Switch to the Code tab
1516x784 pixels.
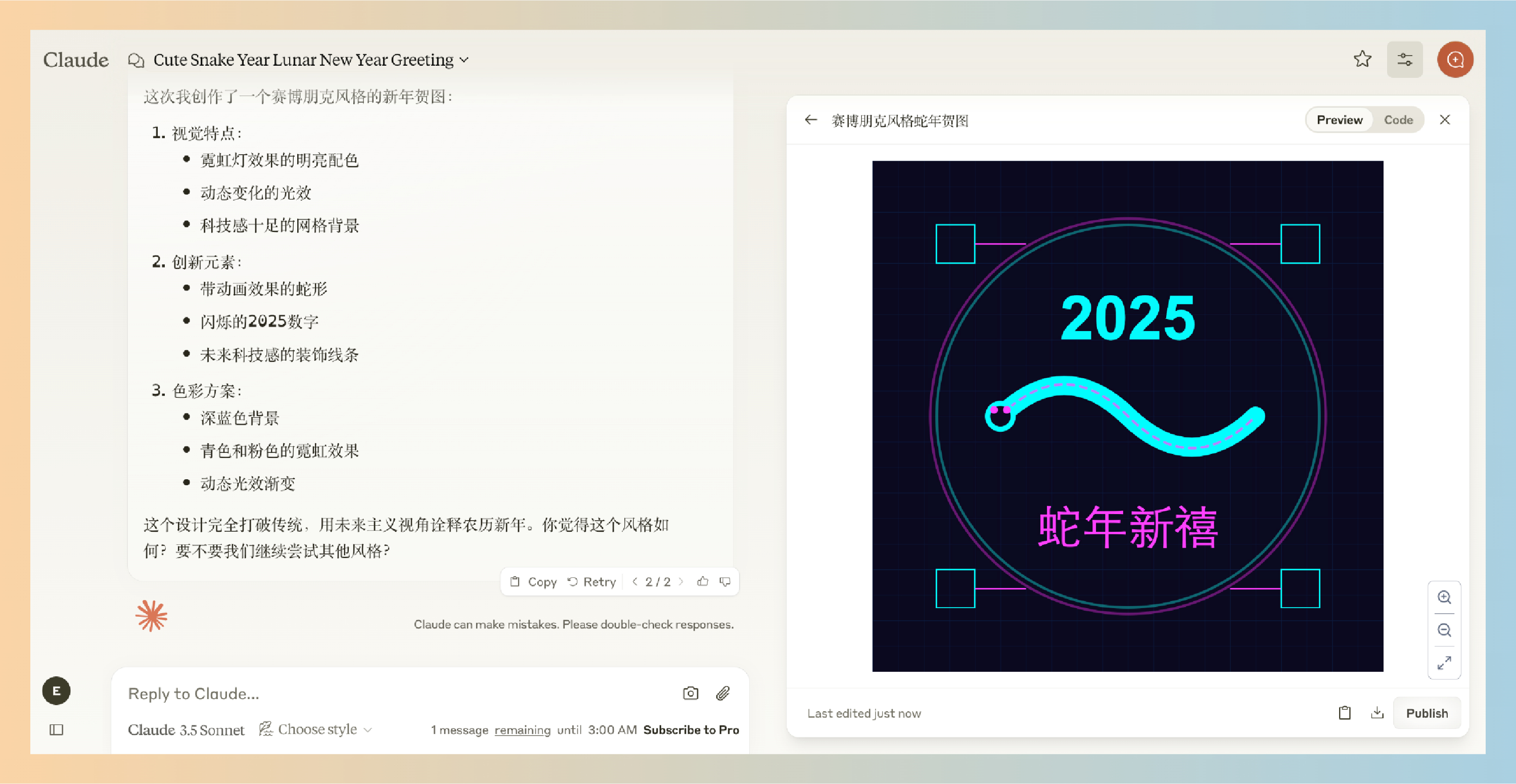(x=1398, y=120)
